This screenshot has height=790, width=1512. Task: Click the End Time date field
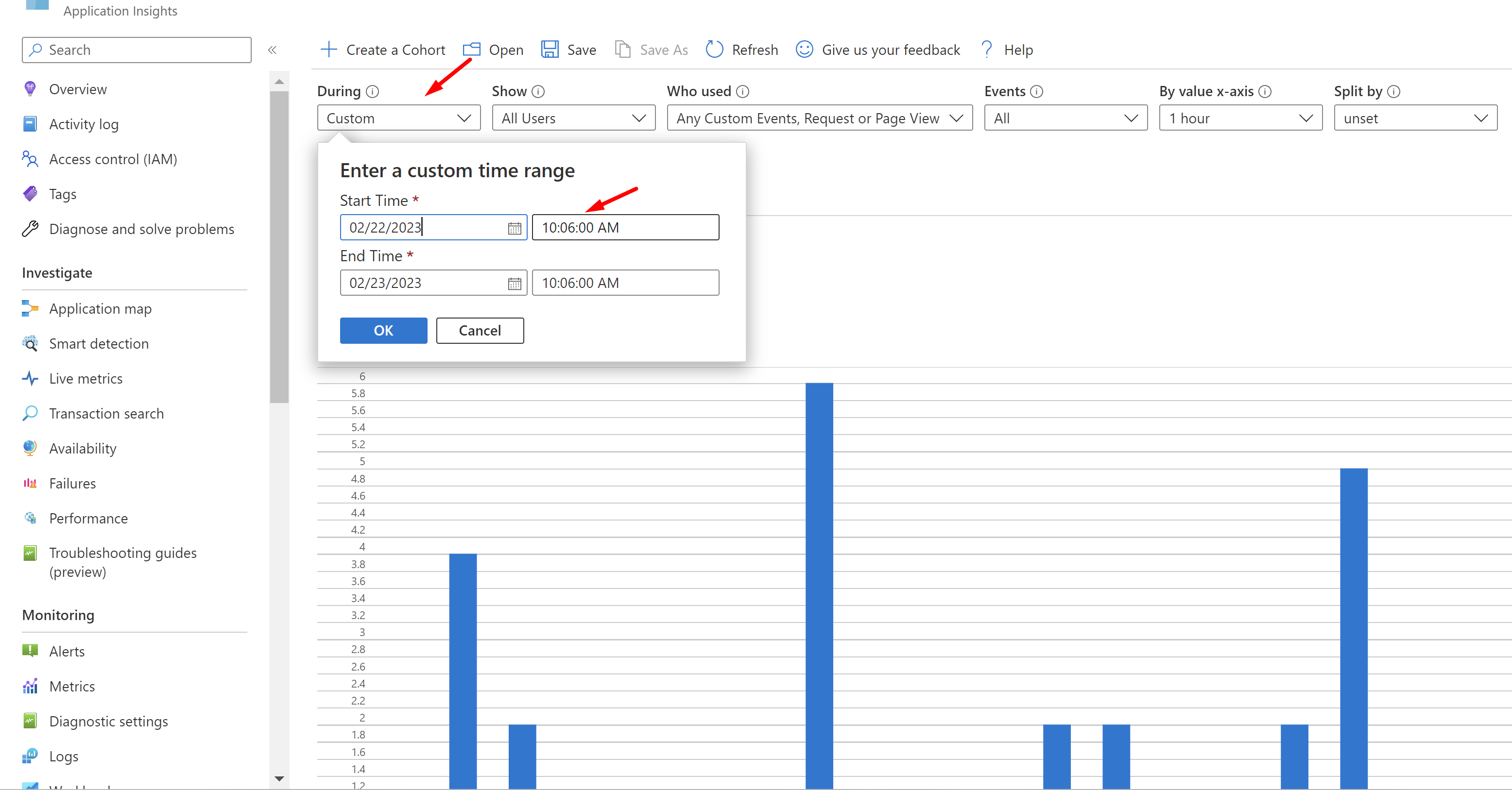click(x=433, y=283)
